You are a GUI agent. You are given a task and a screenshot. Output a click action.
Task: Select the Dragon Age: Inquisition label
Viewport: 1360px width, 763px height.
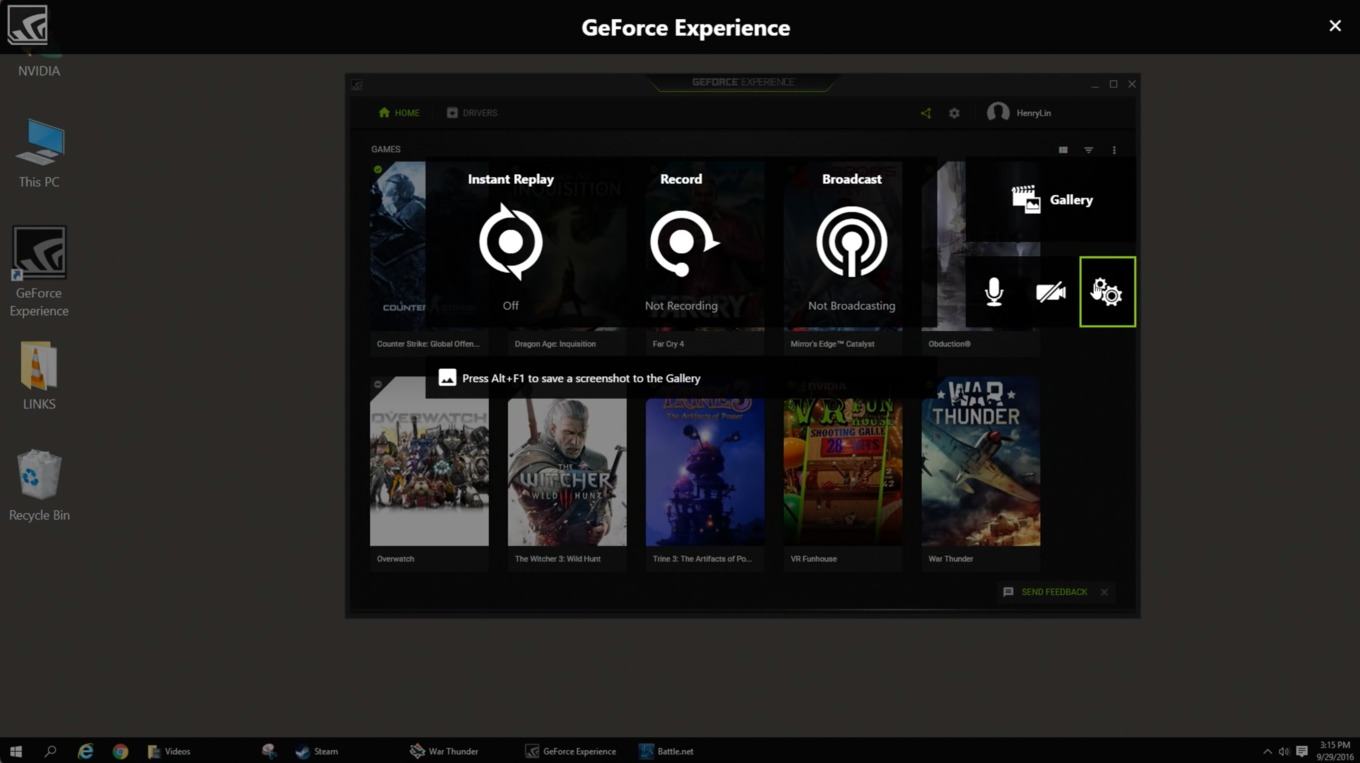pos(555,344)
